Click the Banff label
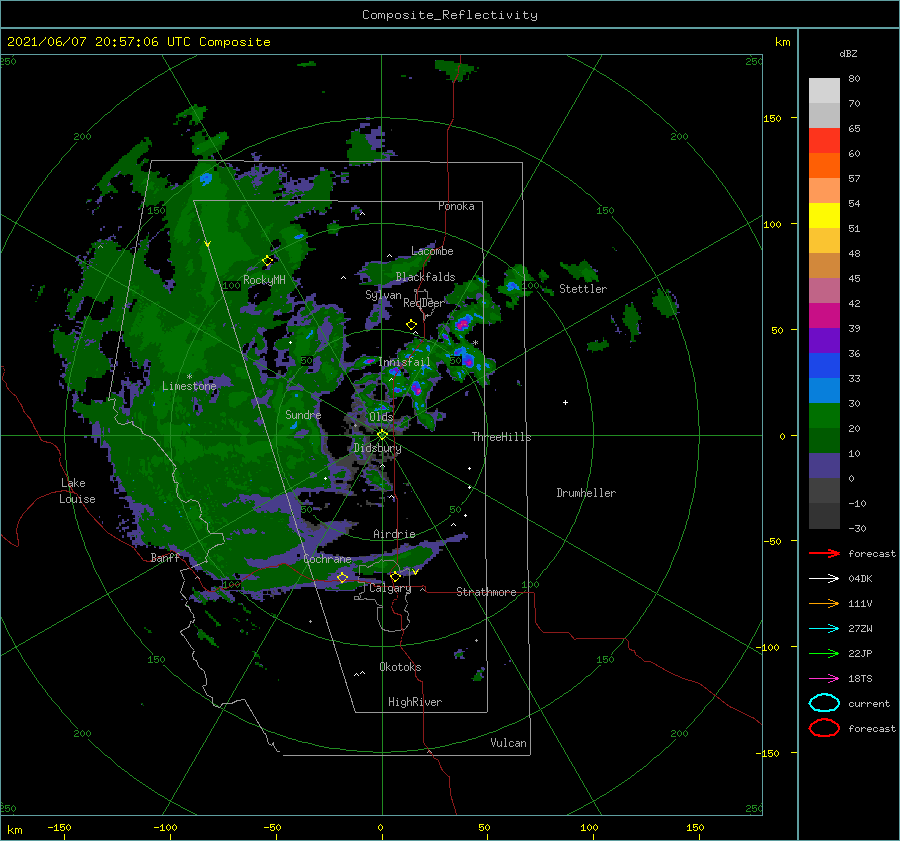Screen dimensions: 900x841 click(165, 558)
